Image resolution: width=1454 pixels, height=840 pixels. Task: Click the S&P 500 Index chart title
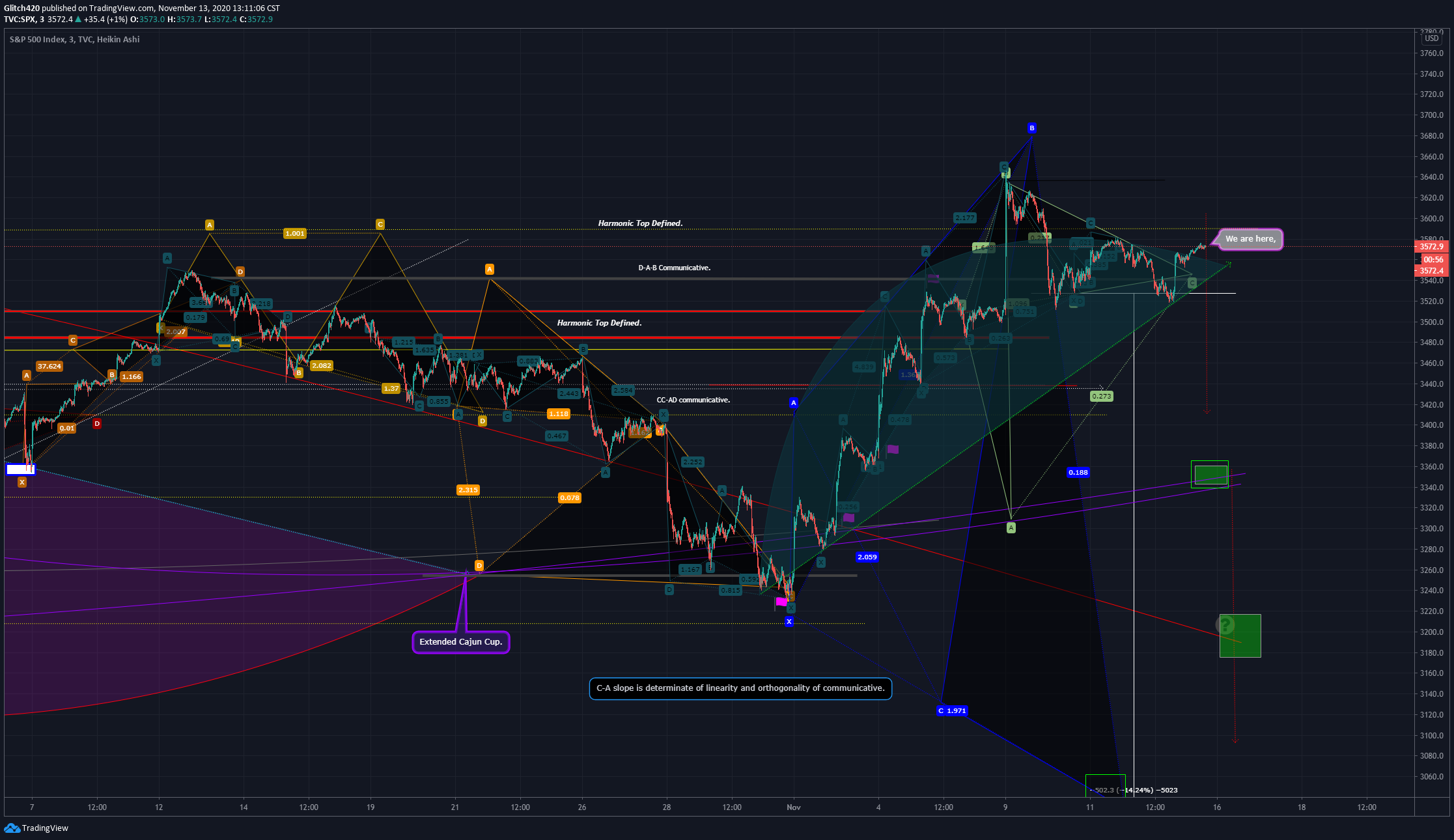coord(74,39)
